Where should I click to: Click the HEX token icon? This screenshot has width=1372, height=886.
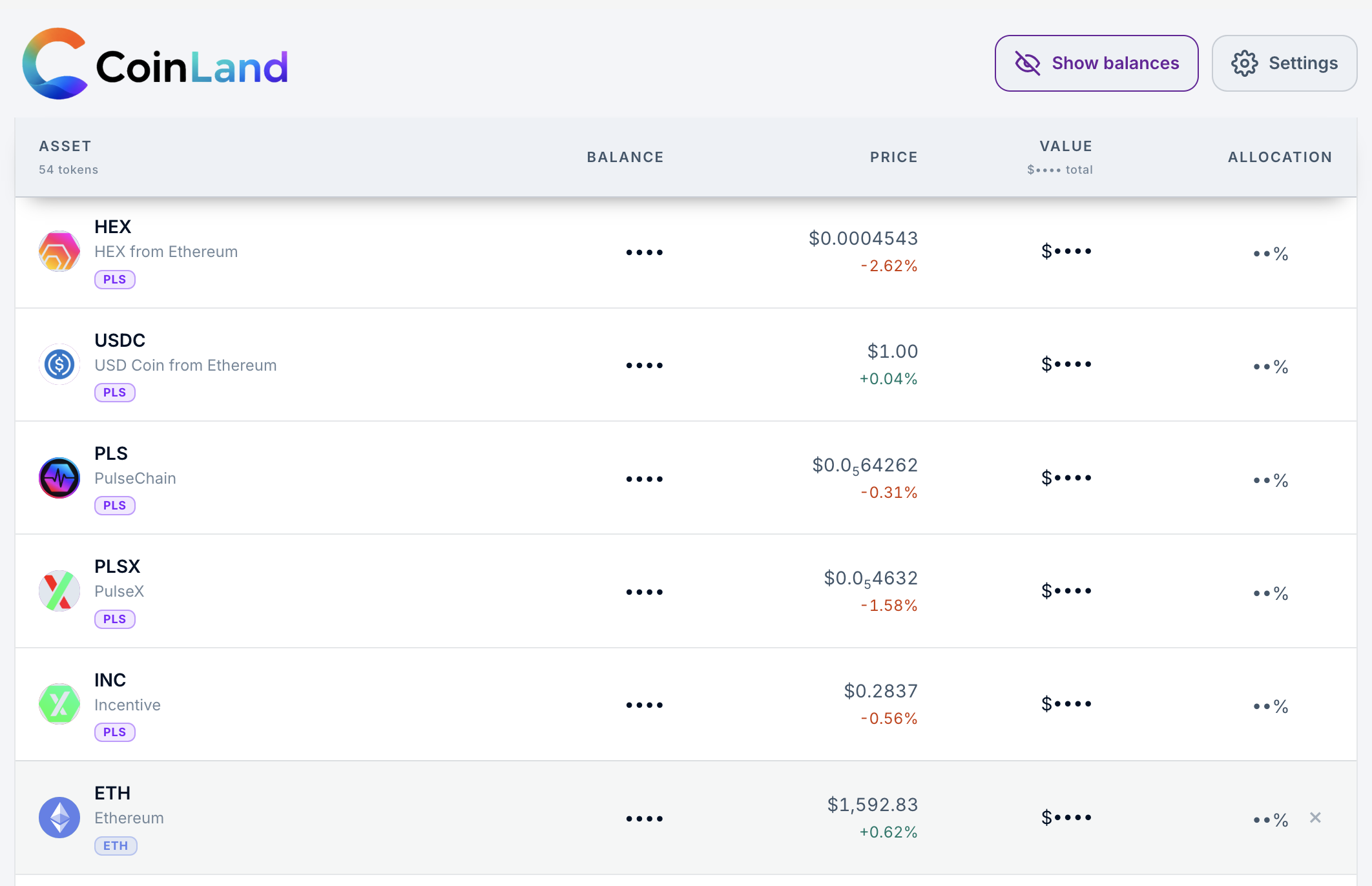tap(59, 251)
